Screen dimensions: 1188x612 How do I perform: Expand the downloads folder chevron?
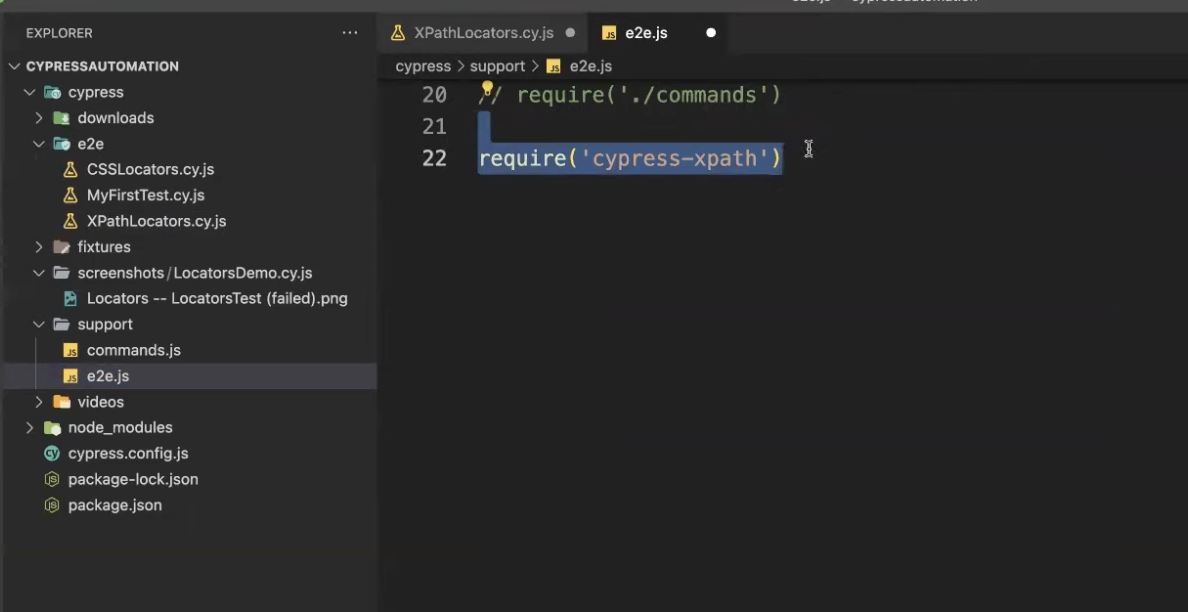click(x=39, y=118)
